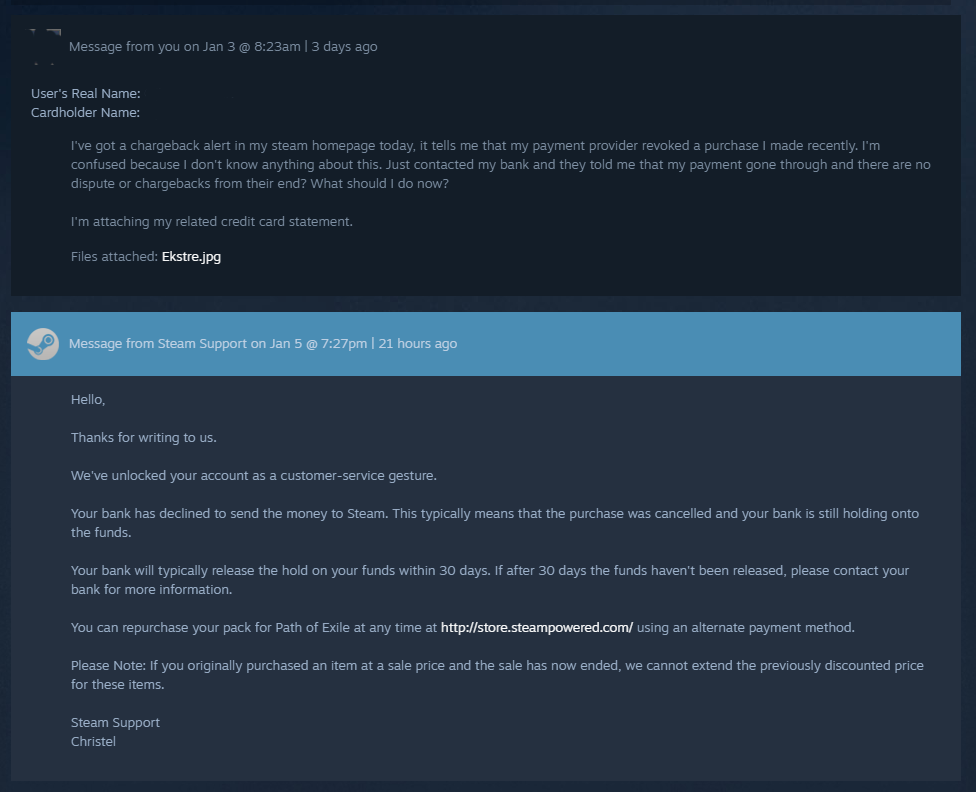The height and width of the screenshot is (792, 976).
Task: Click the blue Steam Support message header
Action: tap(486, 344)
